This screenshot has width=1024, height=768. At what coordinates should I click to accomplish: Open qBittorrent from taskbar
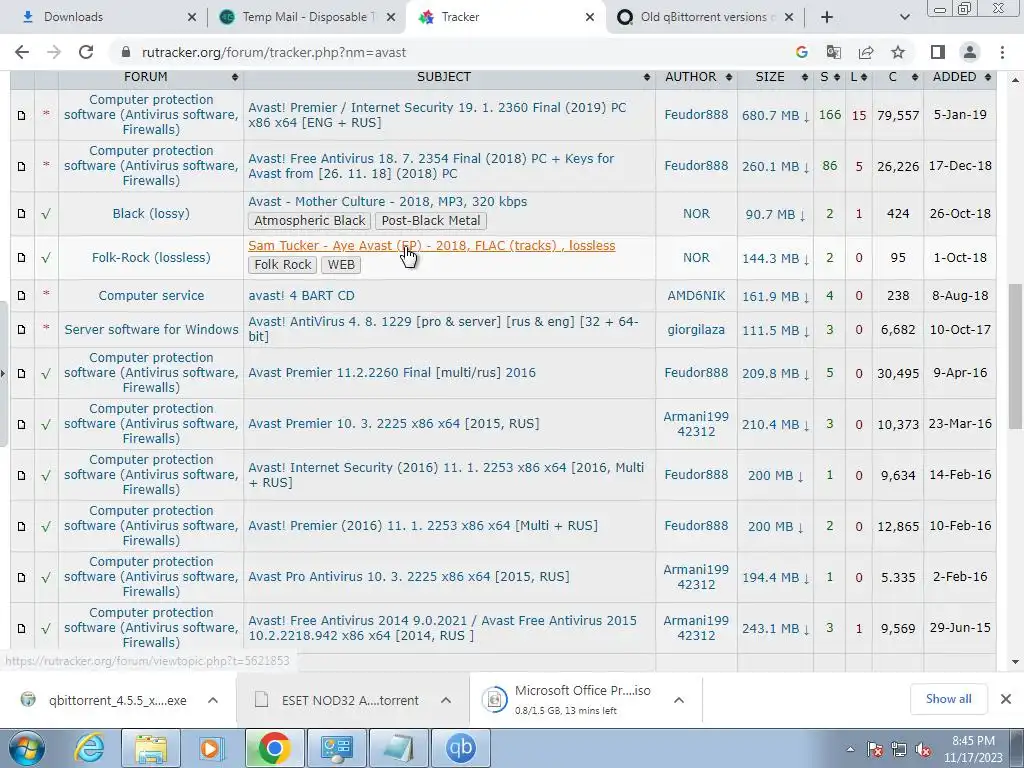point(460,748)
